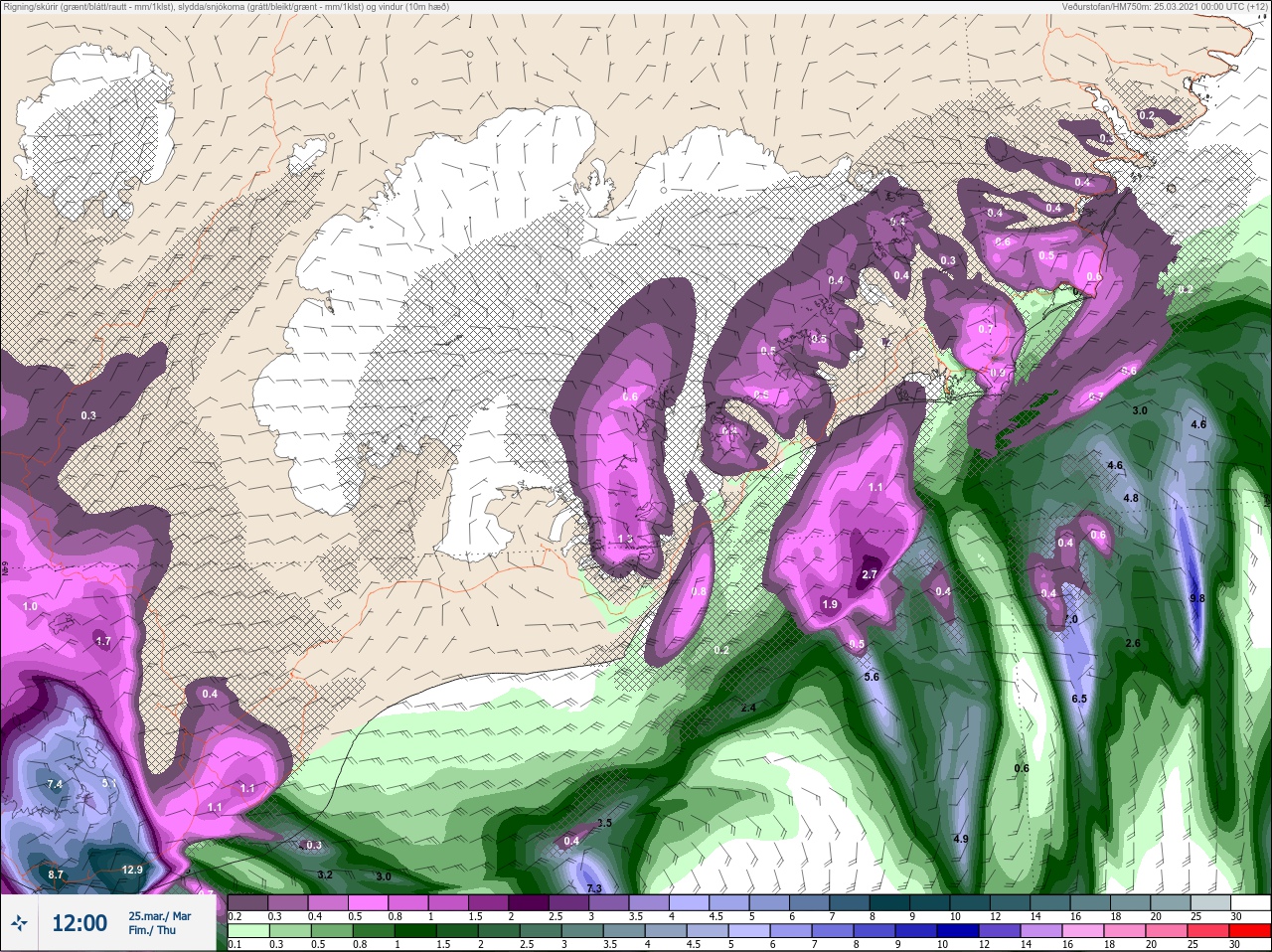Click the 12:00 forecast time label
Viewport: 1272px width, 952px height.
pos(79,923)
